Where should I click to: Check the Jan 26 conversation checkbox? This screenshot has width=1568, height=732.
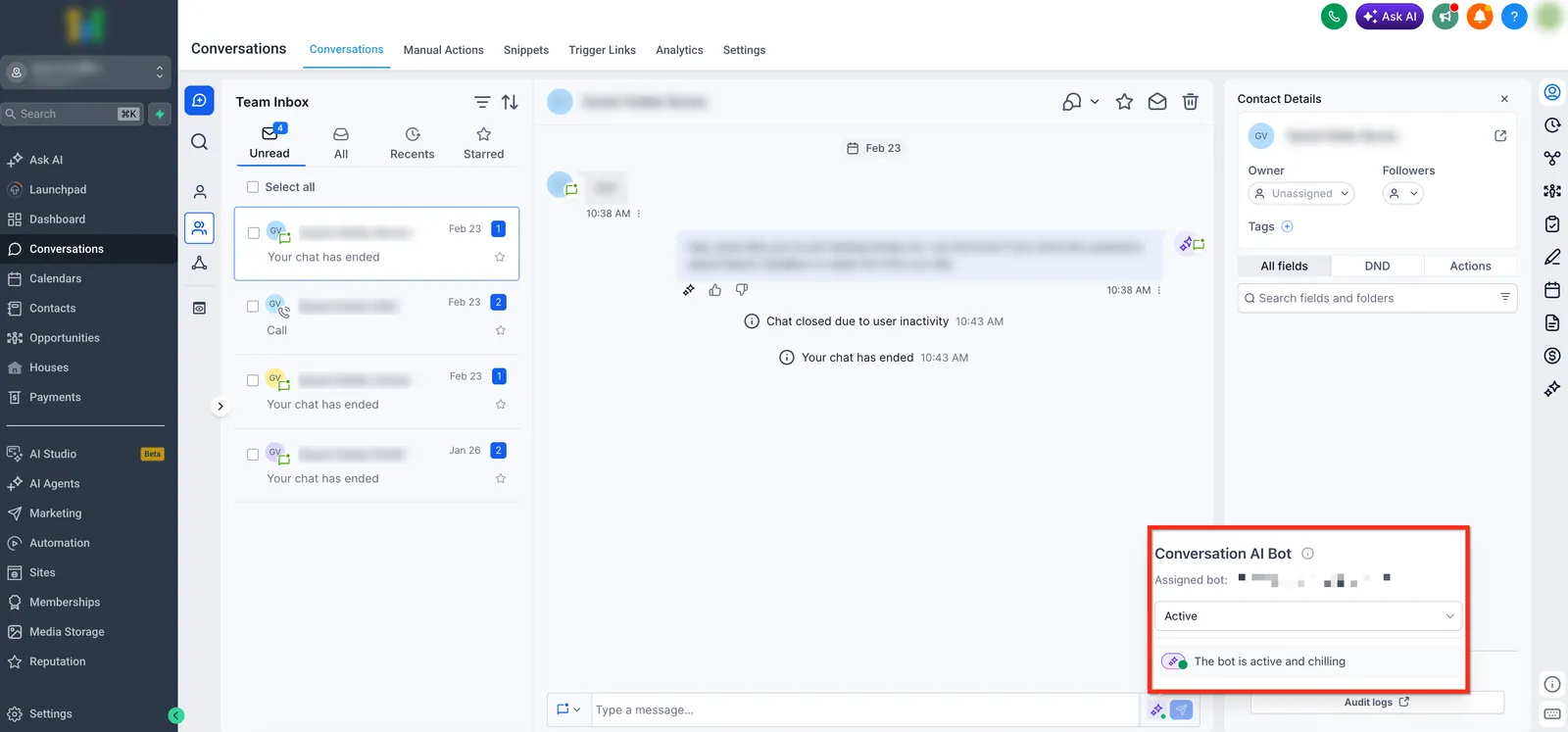pos(253,455)
